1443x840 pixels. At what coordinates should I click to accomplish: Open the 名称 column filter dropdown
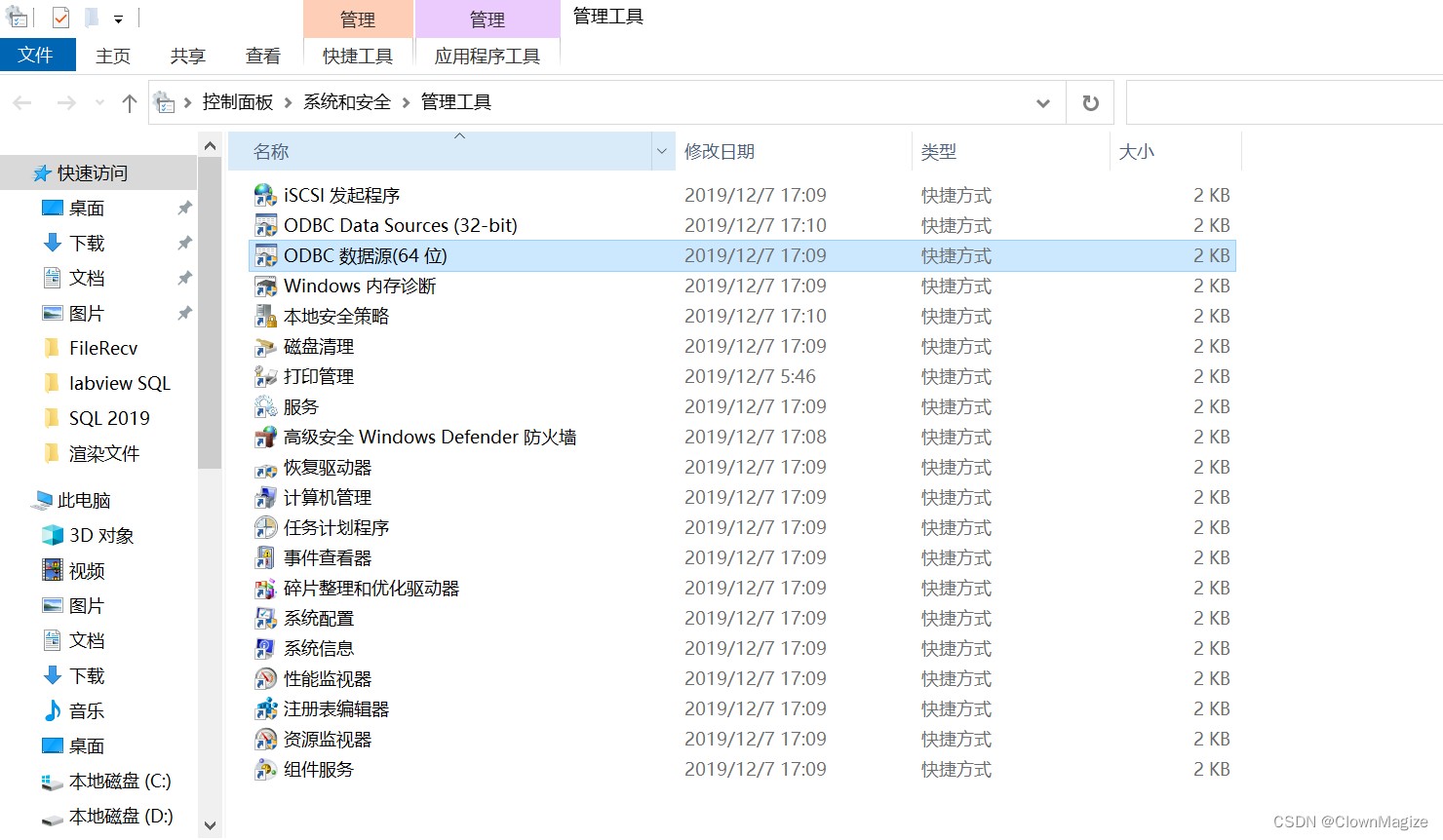pyautogui.click(x=662, y=151)
